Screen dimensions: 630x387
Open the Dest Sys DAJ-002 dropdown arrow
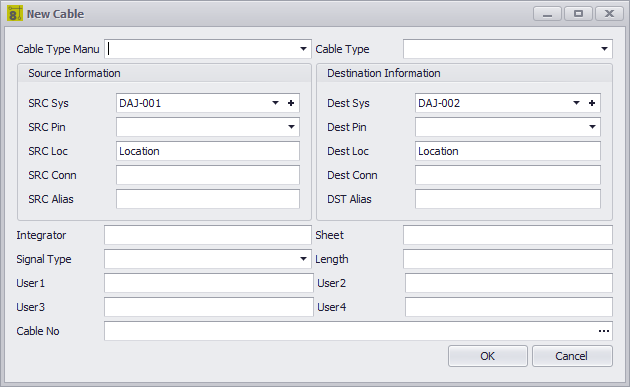(x=576, y=103)
